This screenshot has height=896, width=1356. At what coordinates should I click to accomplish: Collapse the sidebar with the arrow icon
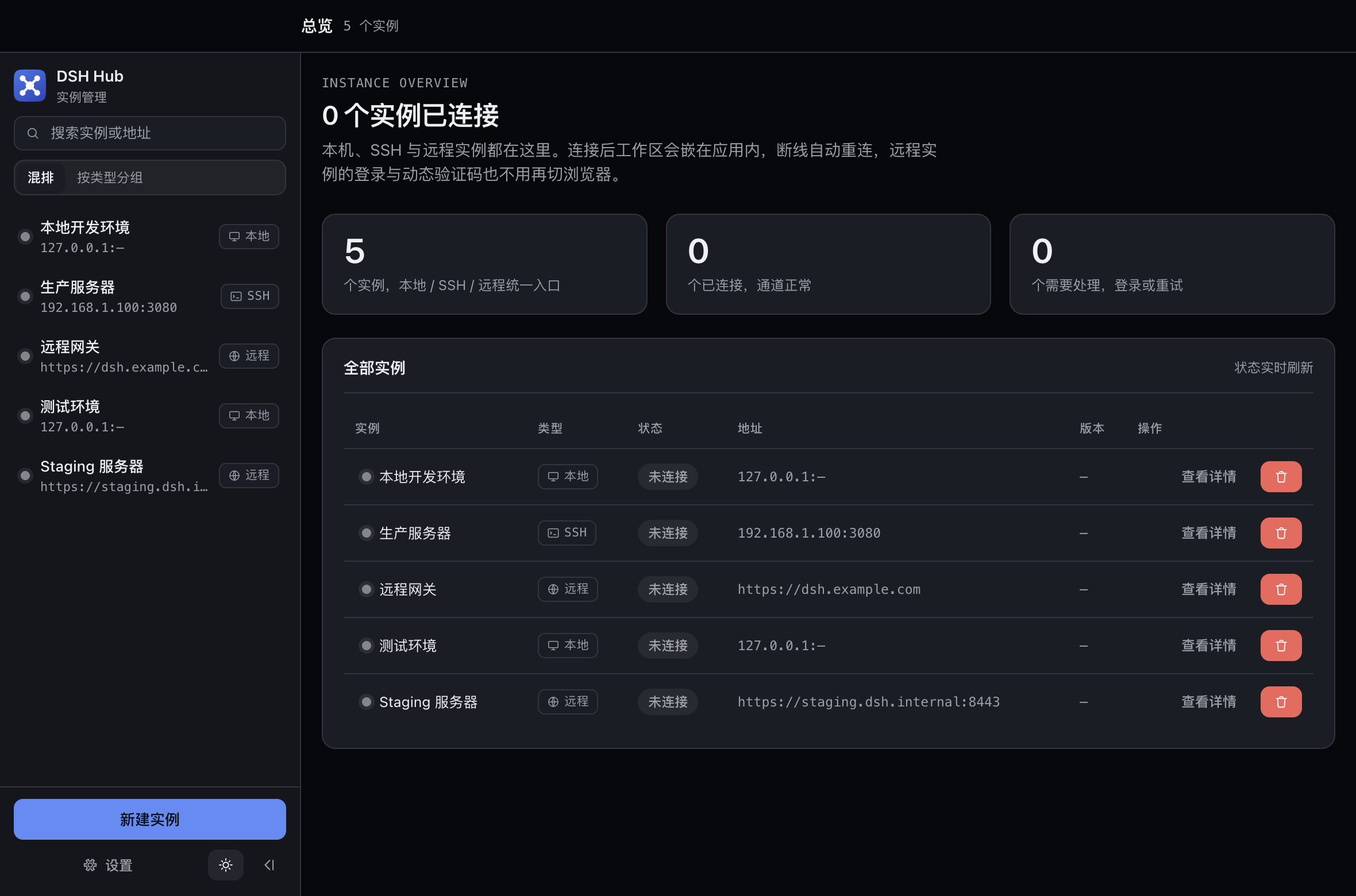point(269,865)
